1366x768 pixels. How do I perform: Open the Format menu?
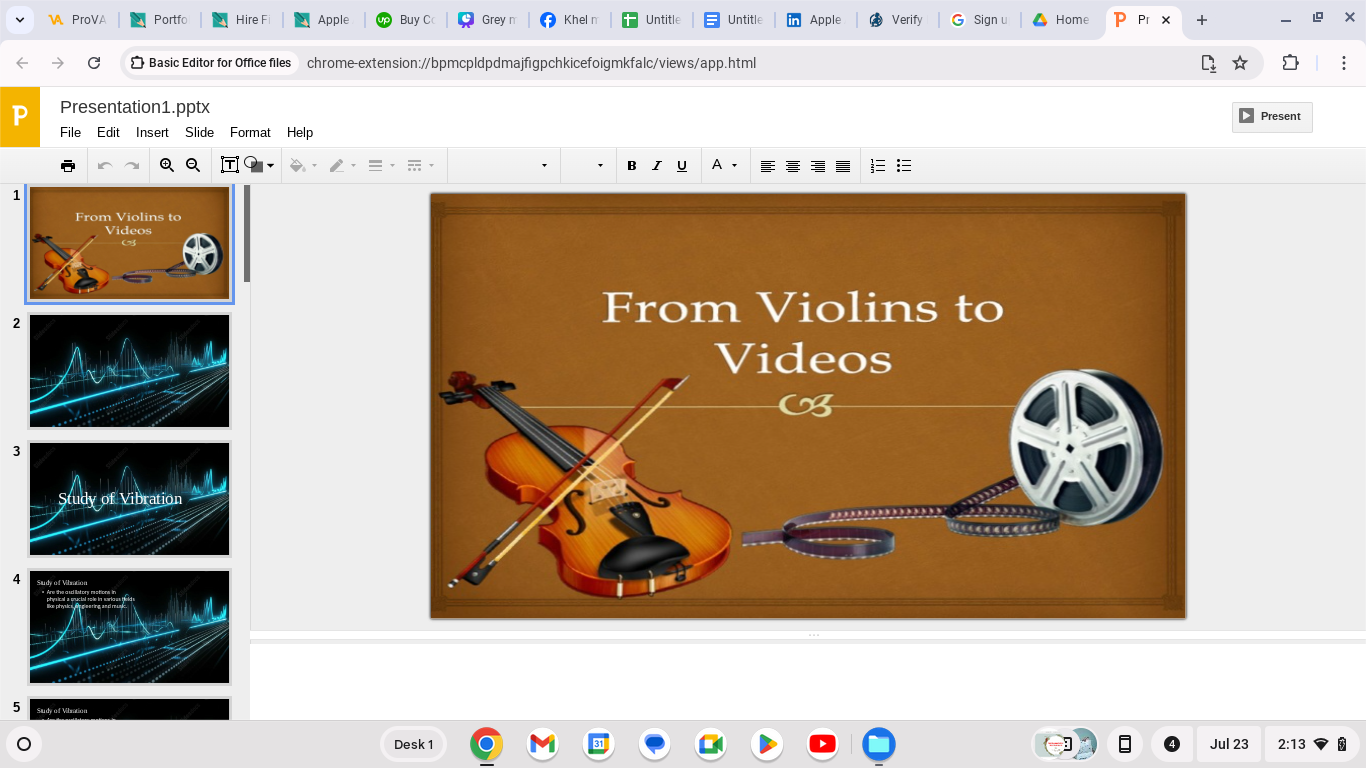point(250,132)
